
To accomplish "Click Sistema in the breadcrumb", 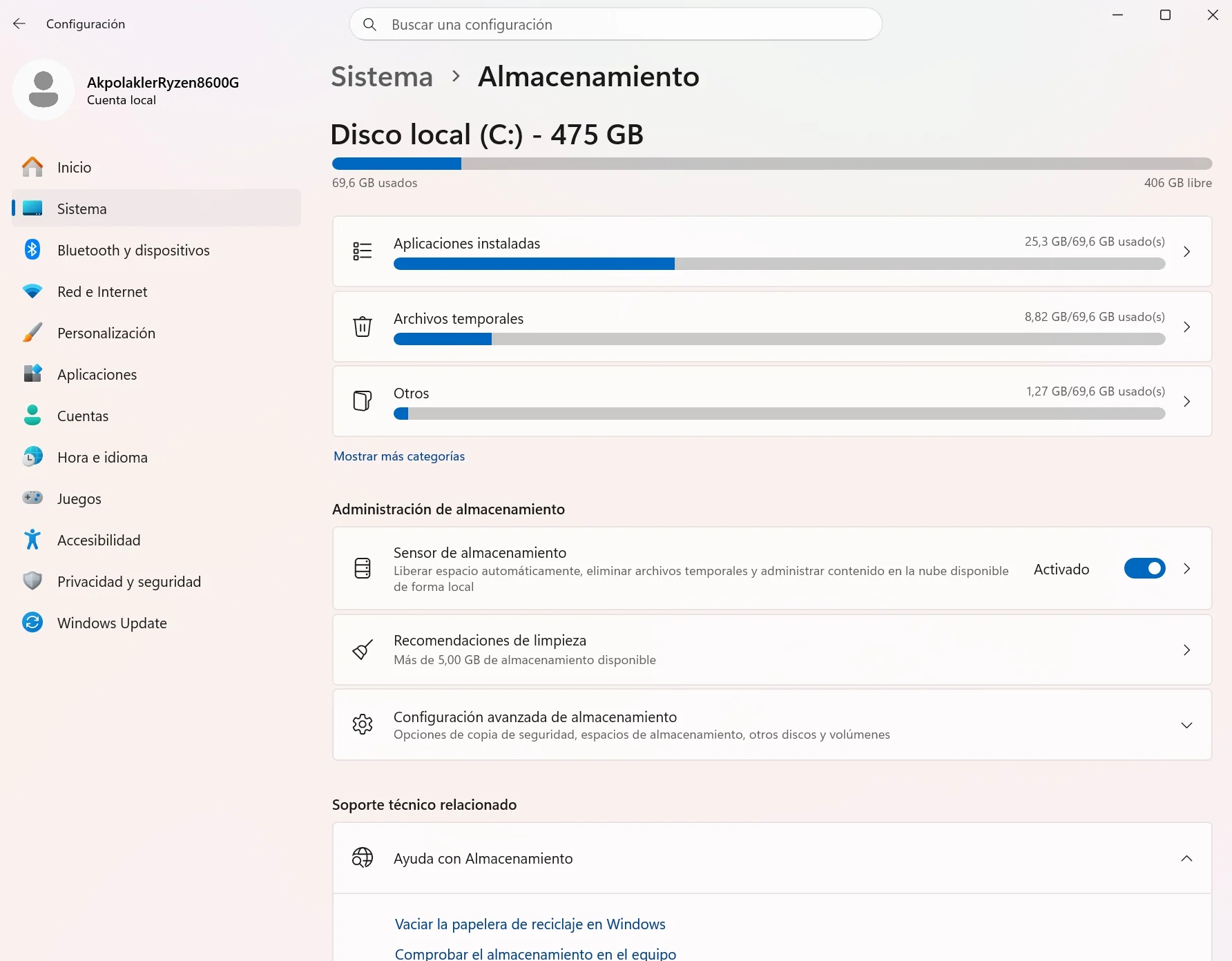I will coord(382,77).
